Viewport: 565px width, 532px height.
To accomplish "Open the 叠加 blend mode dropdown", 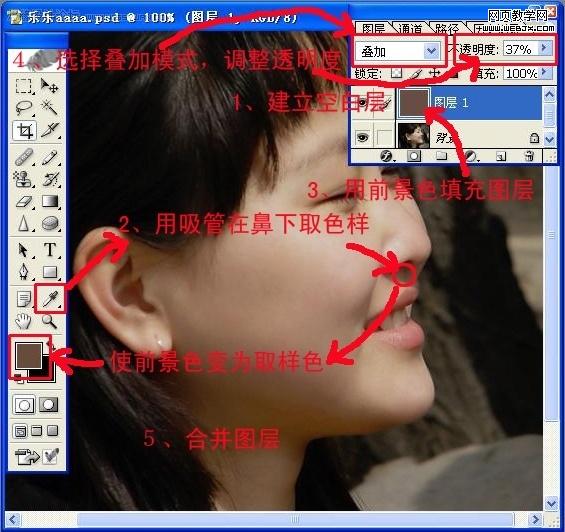I will pos(431,52).
